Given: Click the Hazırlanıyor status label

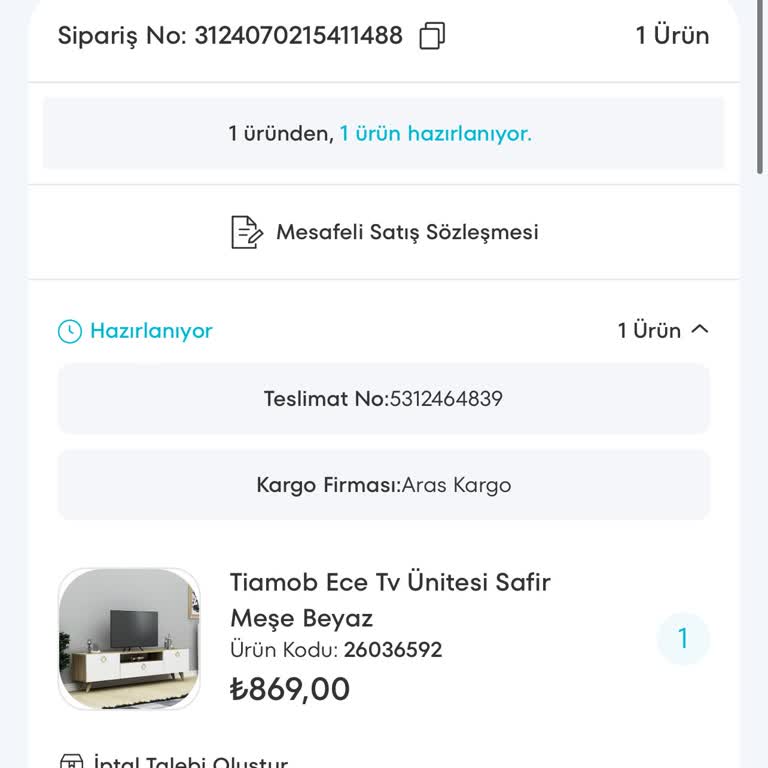Looking at the screenshot, I should click(x=151, y=331).
